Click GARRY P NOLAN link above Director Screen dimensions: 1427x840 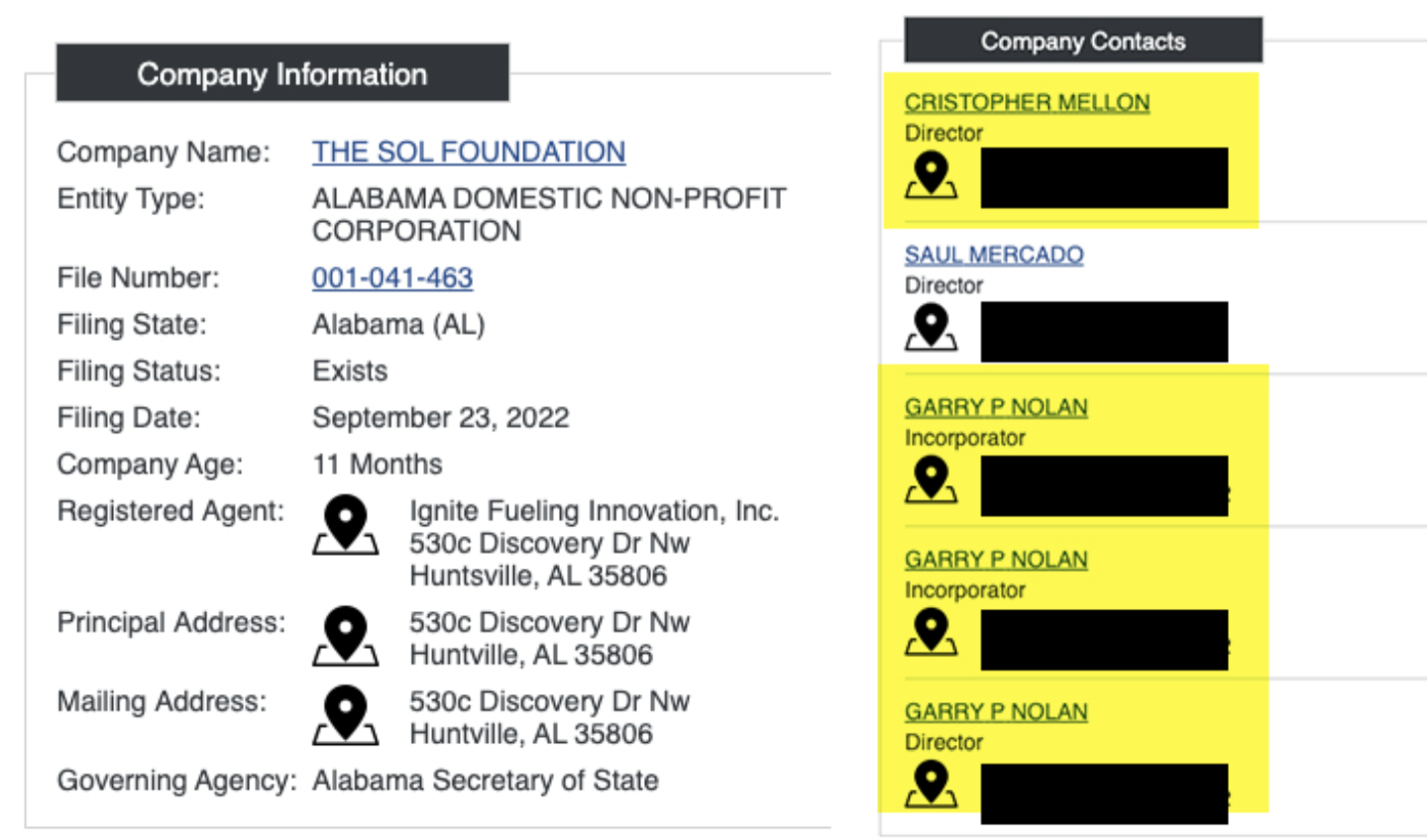pyautogui.click(x=996, y=712)
